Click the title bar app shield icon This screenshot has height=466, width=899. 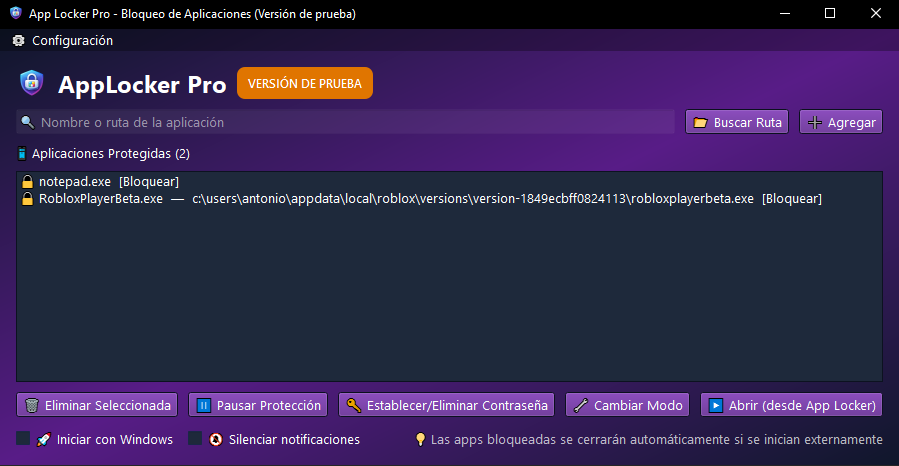click(x=15, y=13)
